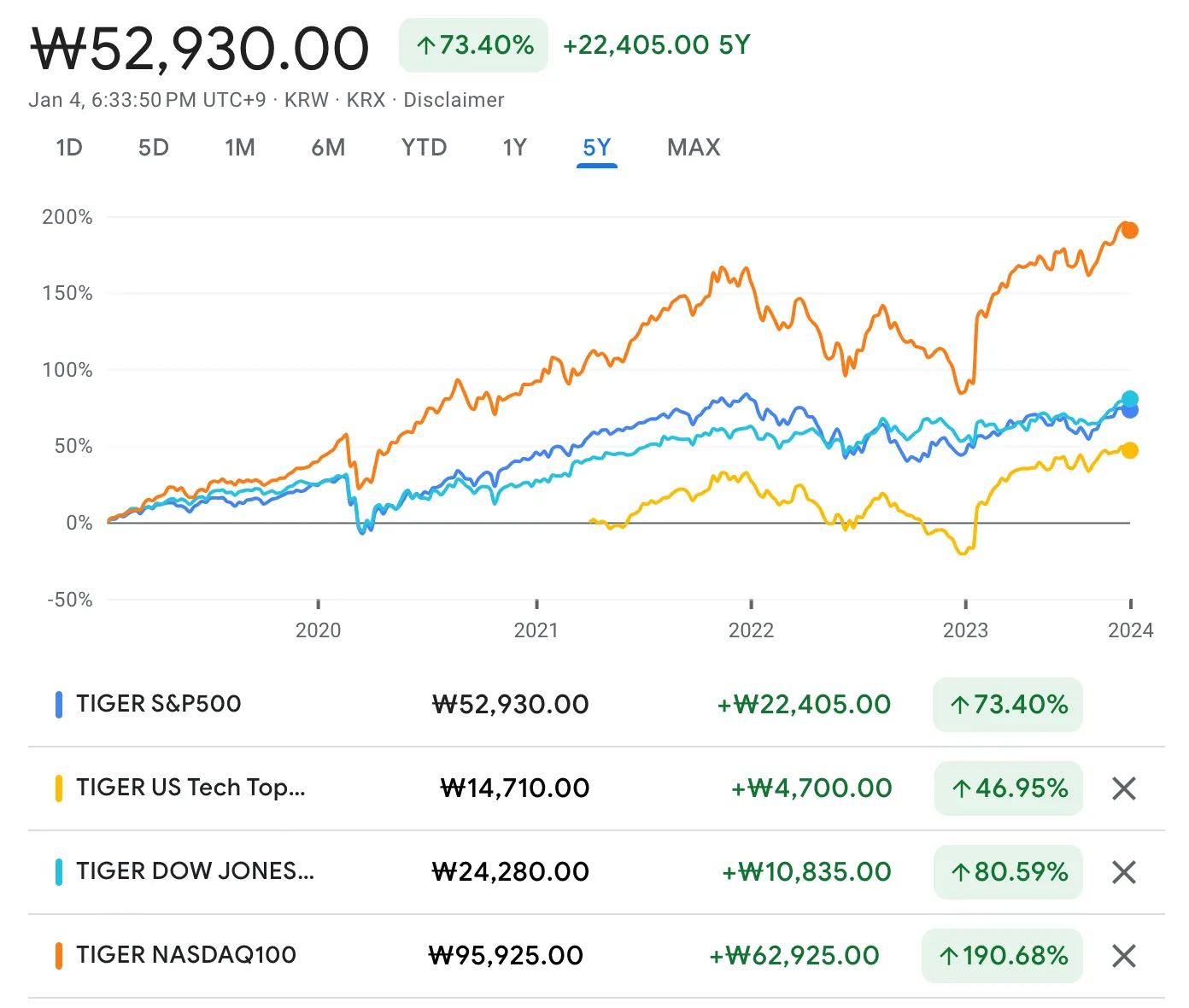Screen dimensions: 1189x1008
Task: Click the orange color bar beside TIGER NASDAQ100
Action: 58,956
